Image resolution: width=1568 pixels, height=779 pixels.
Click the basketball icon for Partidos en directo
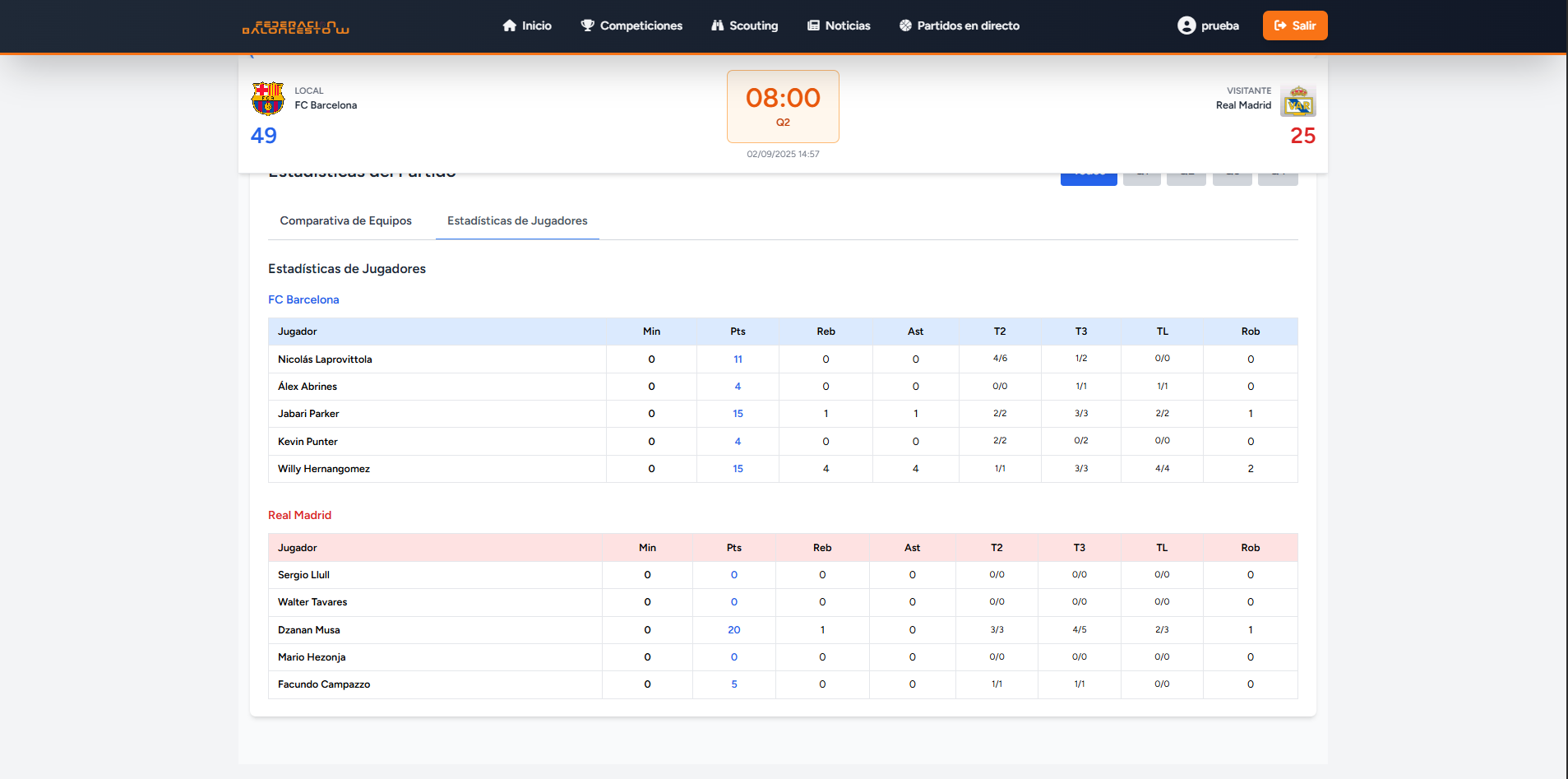[x=905, y=26]
